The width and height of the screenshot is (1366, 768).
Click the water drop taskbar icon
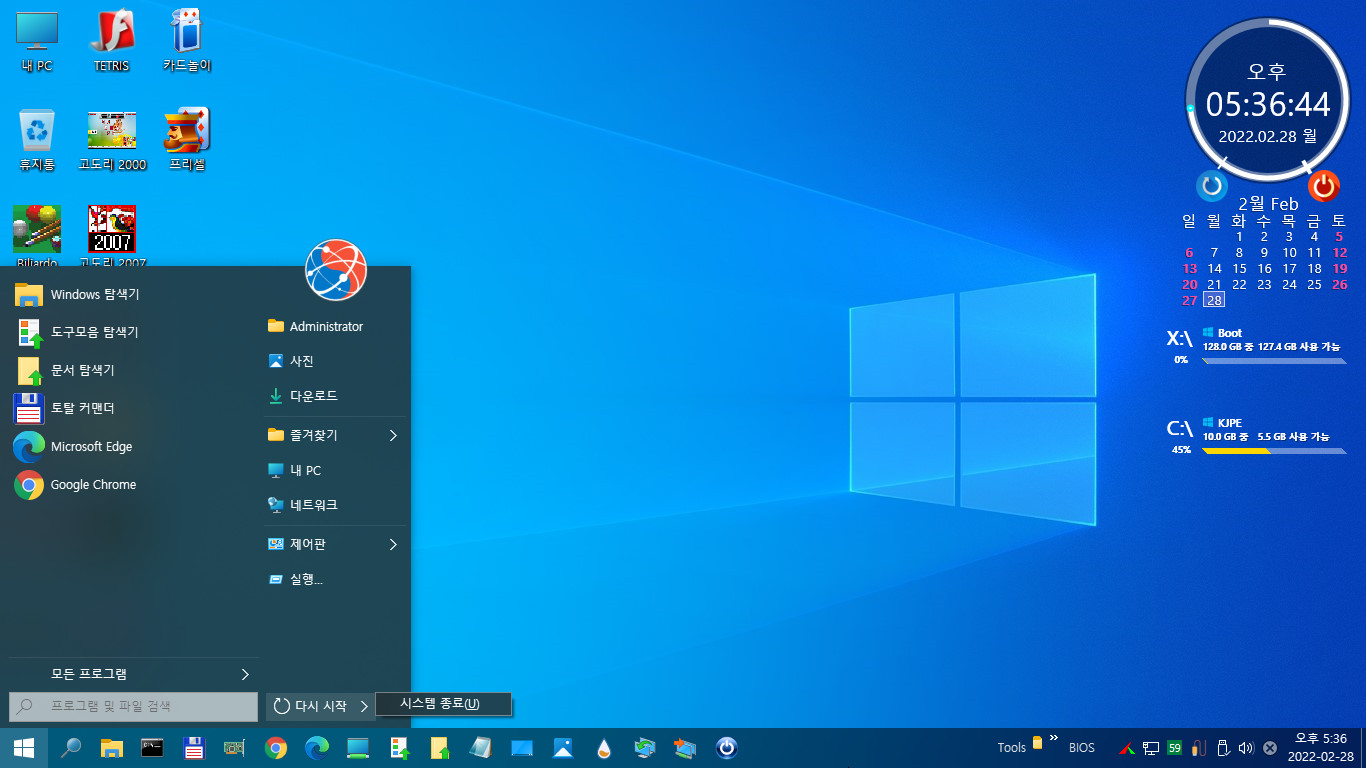(604, 748)
